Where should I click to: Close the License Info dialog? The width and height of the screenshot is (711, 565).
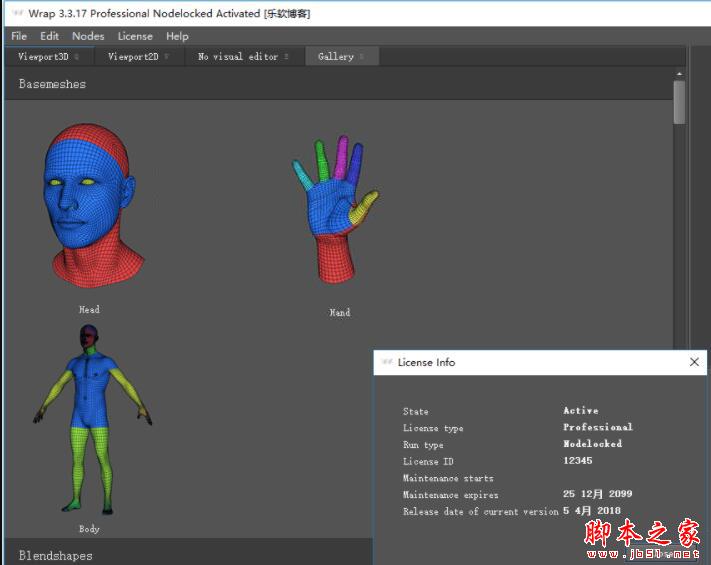(694, 362)
